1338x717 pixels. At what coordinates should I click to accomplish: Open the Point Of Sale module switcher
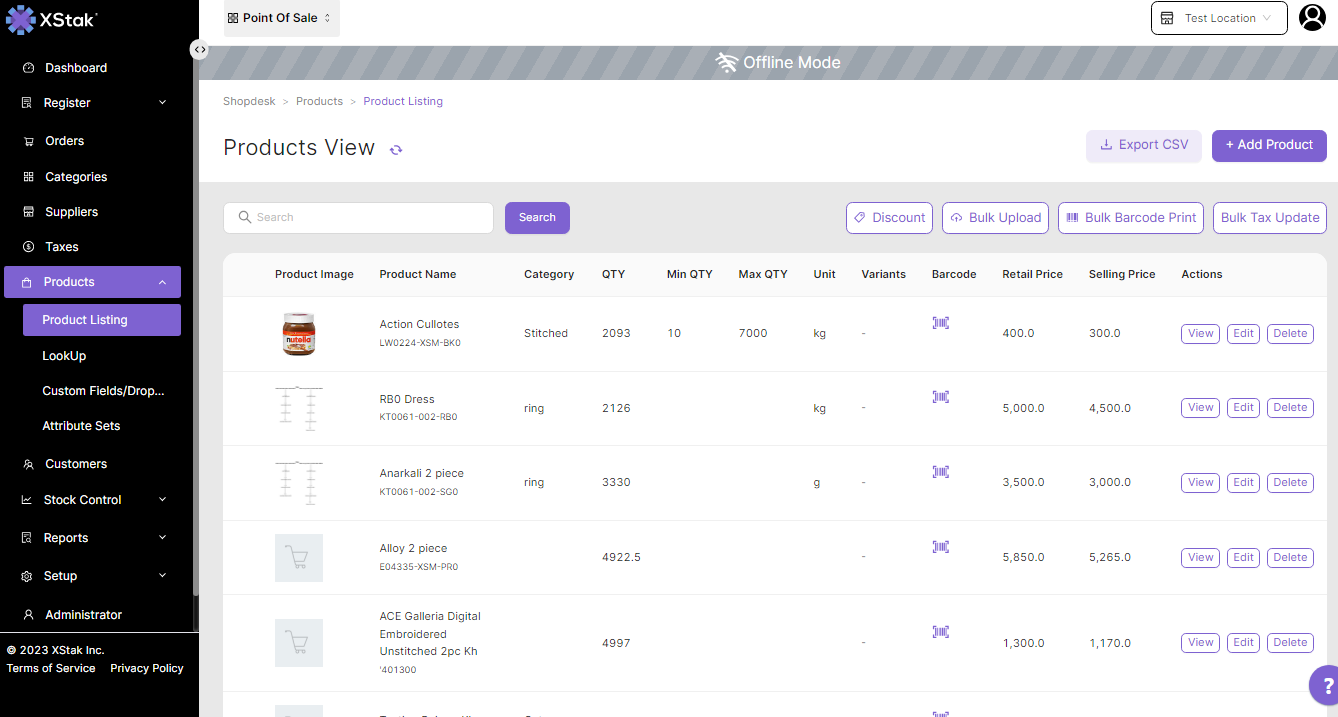281,18
